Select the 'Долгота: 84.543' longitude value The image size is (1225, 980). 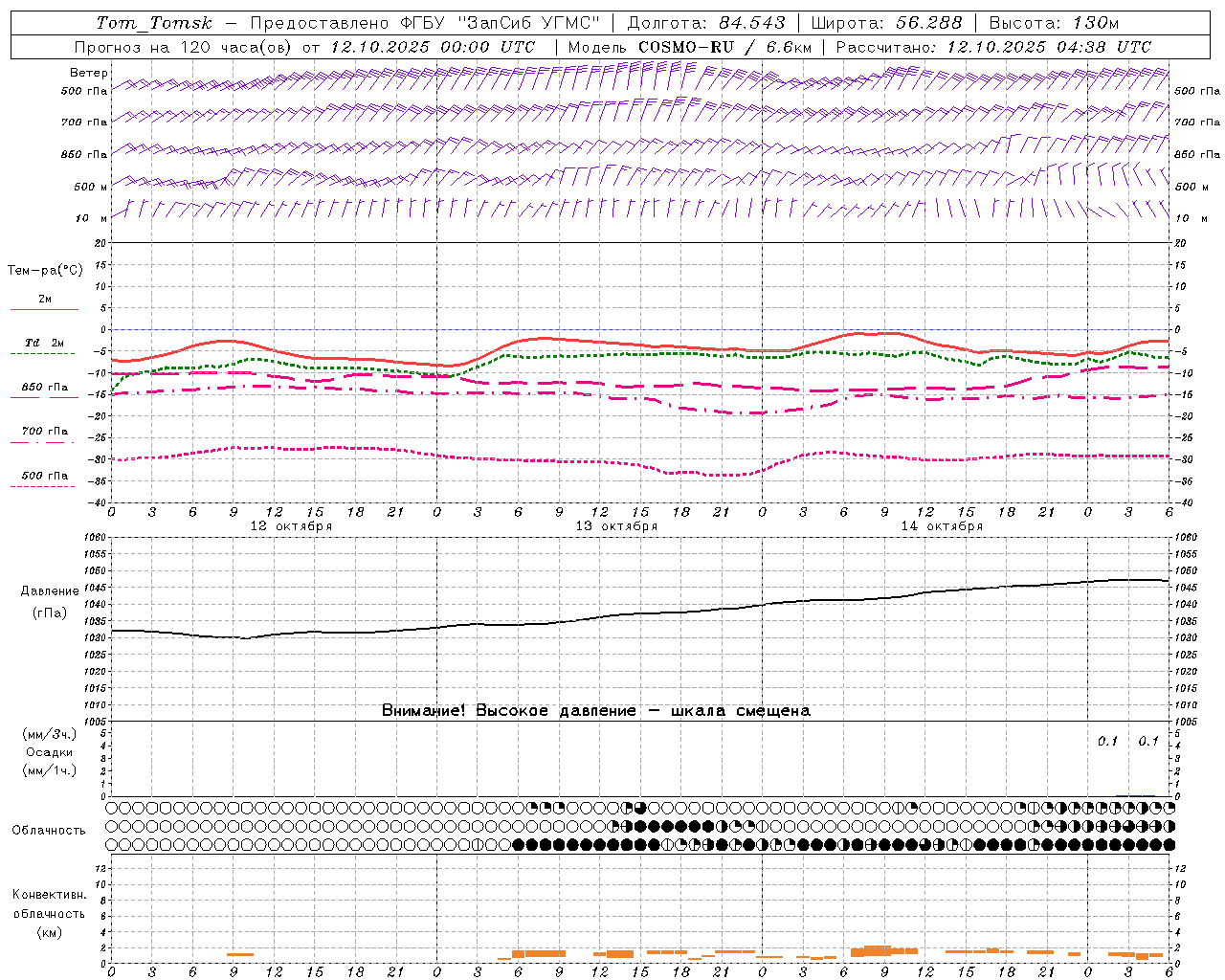[706, 23]
